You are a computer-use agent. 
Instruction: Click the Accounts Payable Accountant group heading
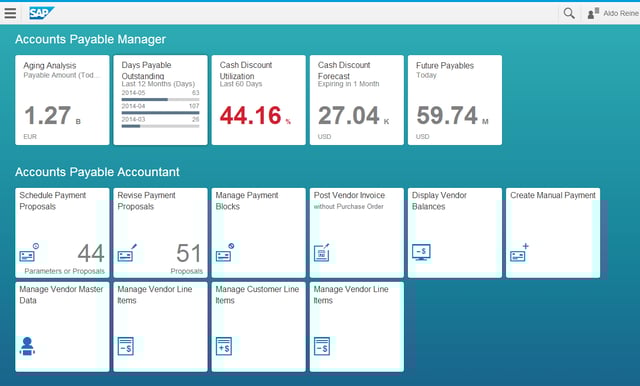[x=97, y=172]
